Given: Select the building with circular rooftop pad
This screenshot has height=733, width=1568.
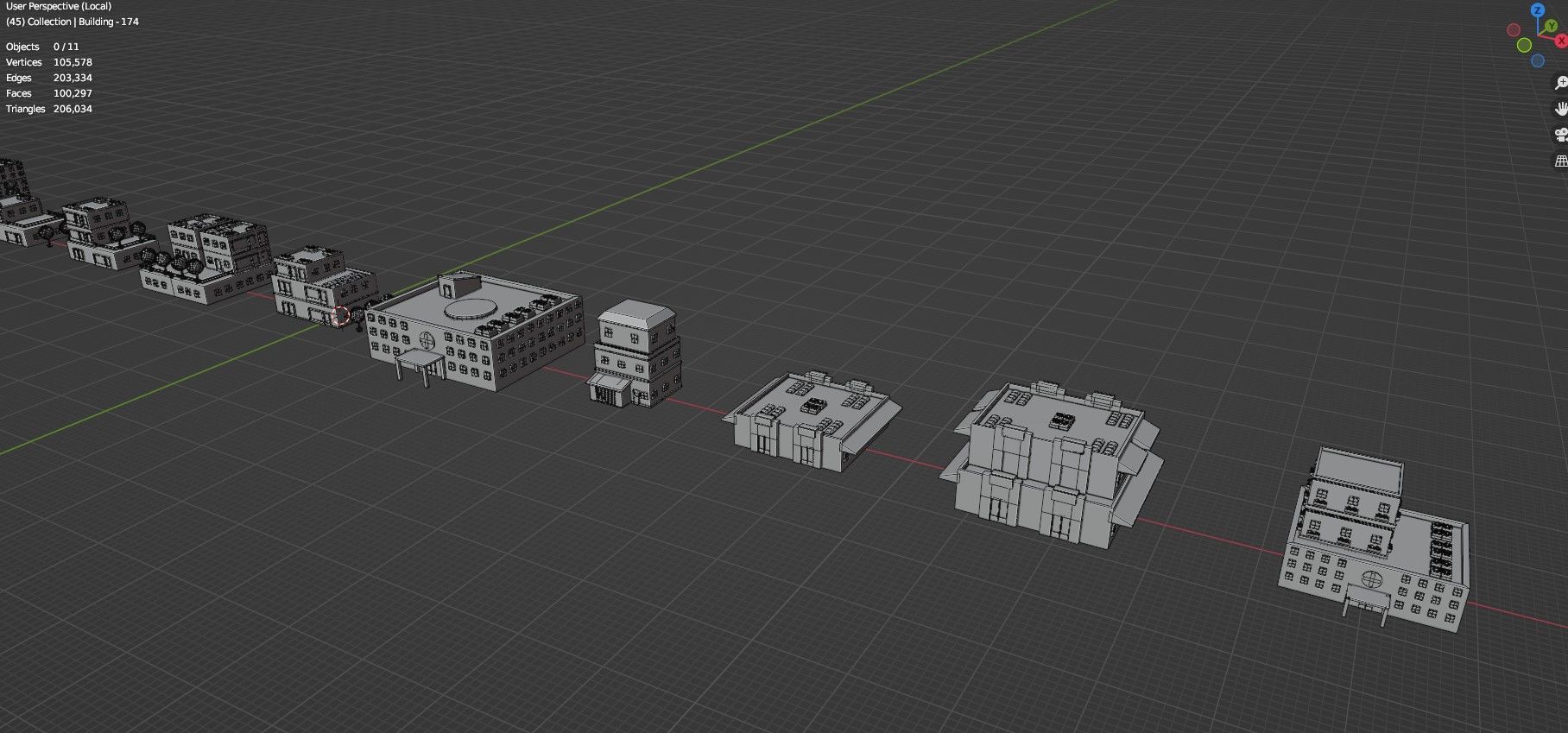Looking at the screenshot, I should [477, 332].
